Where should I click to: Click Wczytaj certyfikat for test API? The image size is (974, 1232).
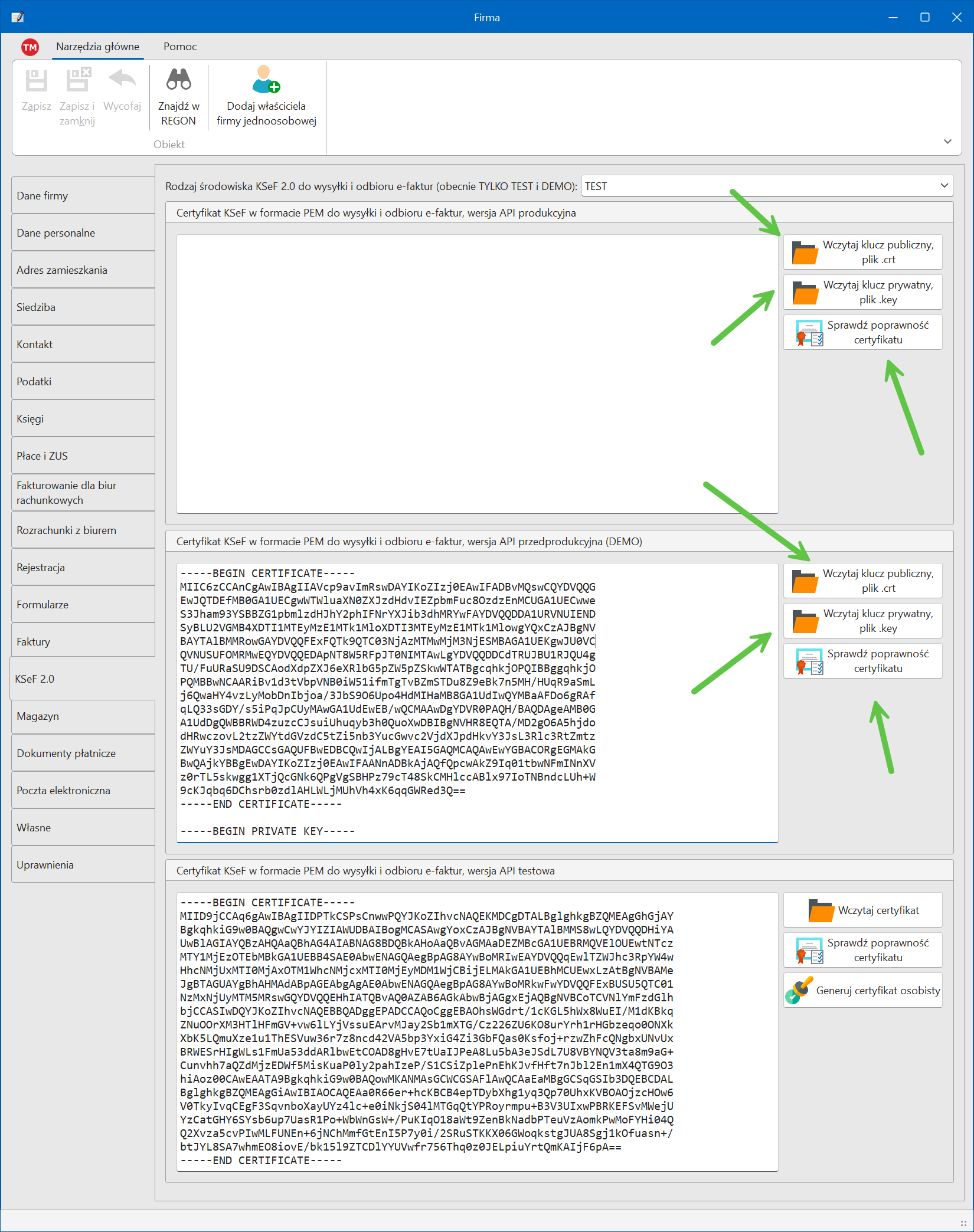pos(862,910)
